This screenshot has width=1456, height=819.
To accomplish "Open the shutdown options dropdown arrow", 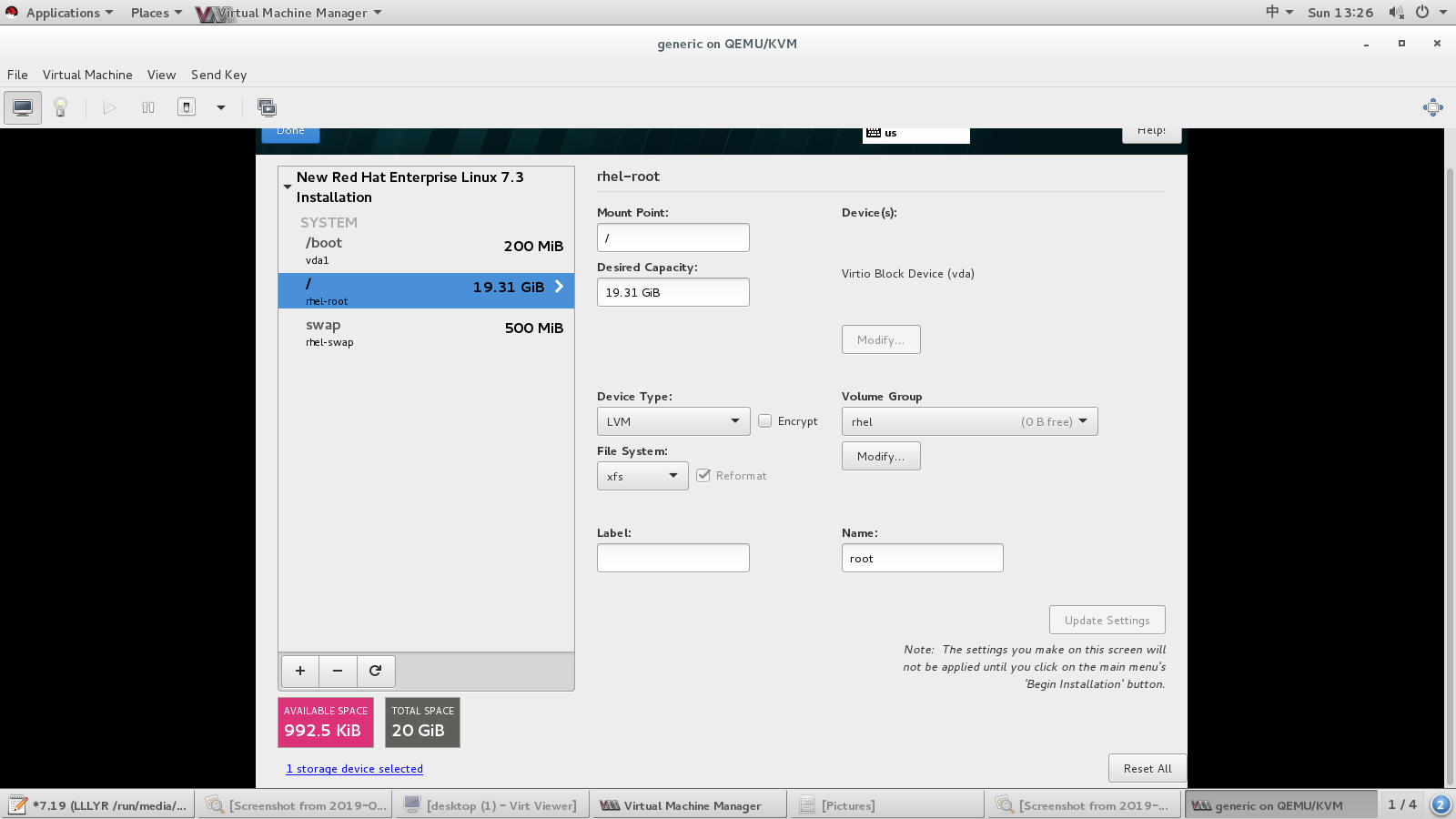I will tap(220, 107).
